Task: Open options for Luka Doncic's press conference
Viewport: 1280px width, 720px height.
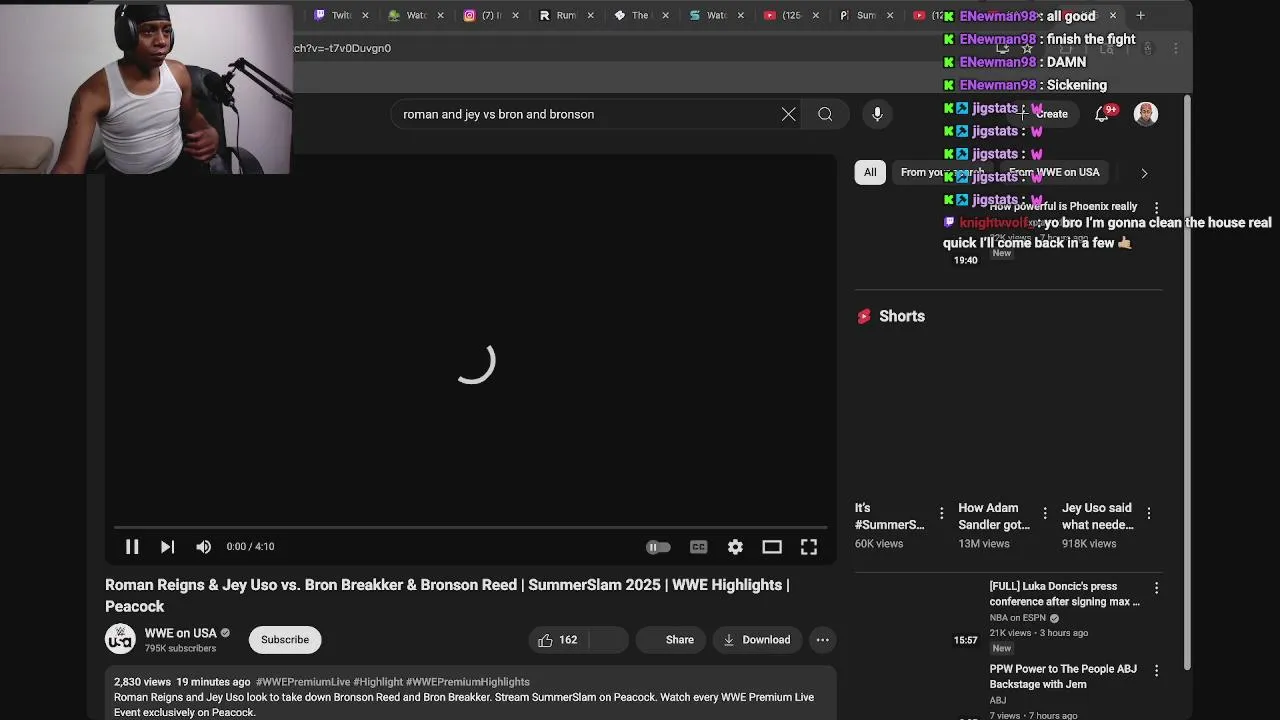Action: [1156, 588]
